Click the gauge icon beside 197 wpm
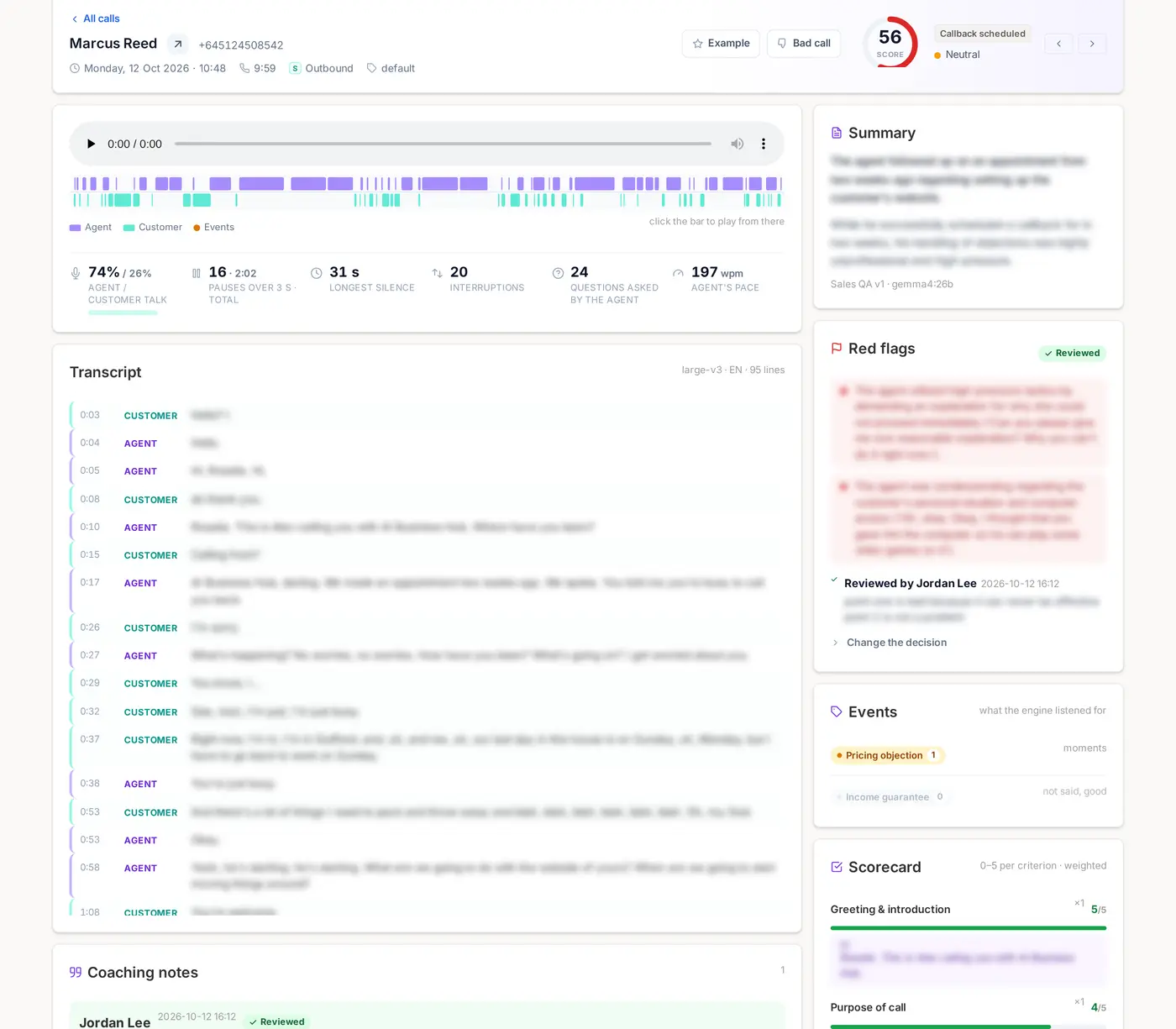The height and width of the screenshot is (1029, 1176). (679, 273)
